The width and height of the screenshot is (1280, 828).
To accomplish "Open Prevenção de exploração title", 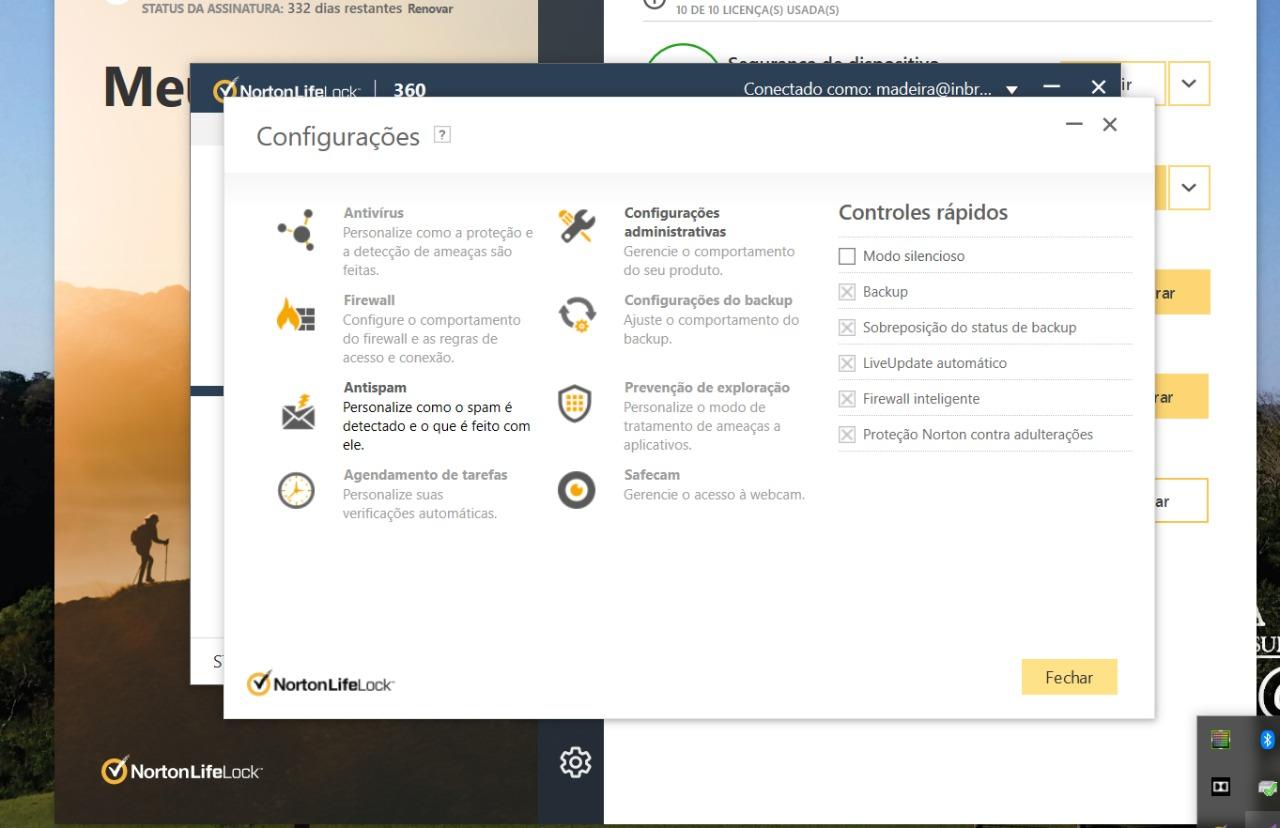I will [x=707, y=387].
